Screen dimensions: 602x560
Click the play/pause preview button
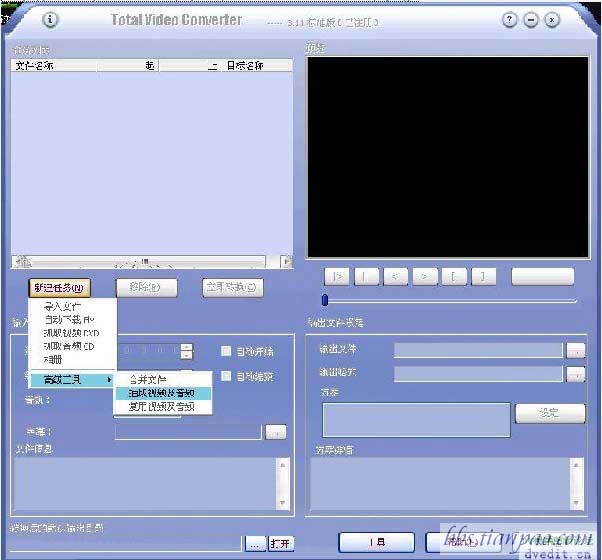337,276
